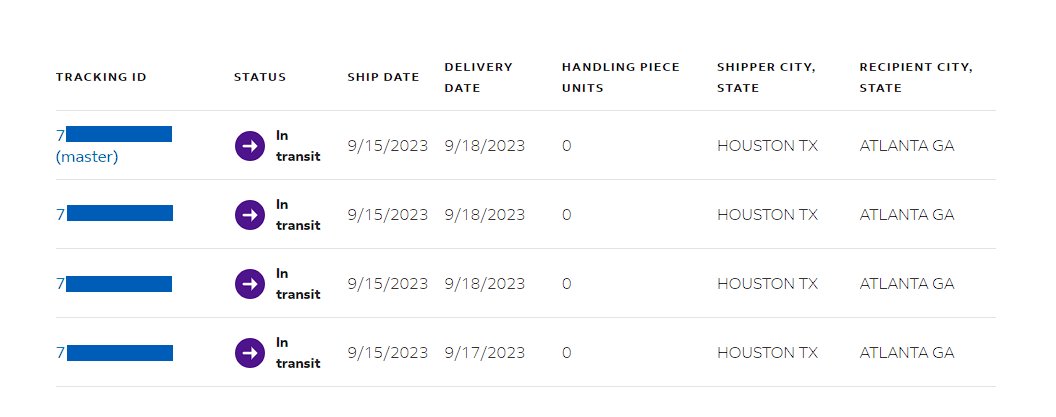Screen dimensions: 1056x417
Task: Click ATLANTA GA in the first row
Action: [x=906, y=146]
